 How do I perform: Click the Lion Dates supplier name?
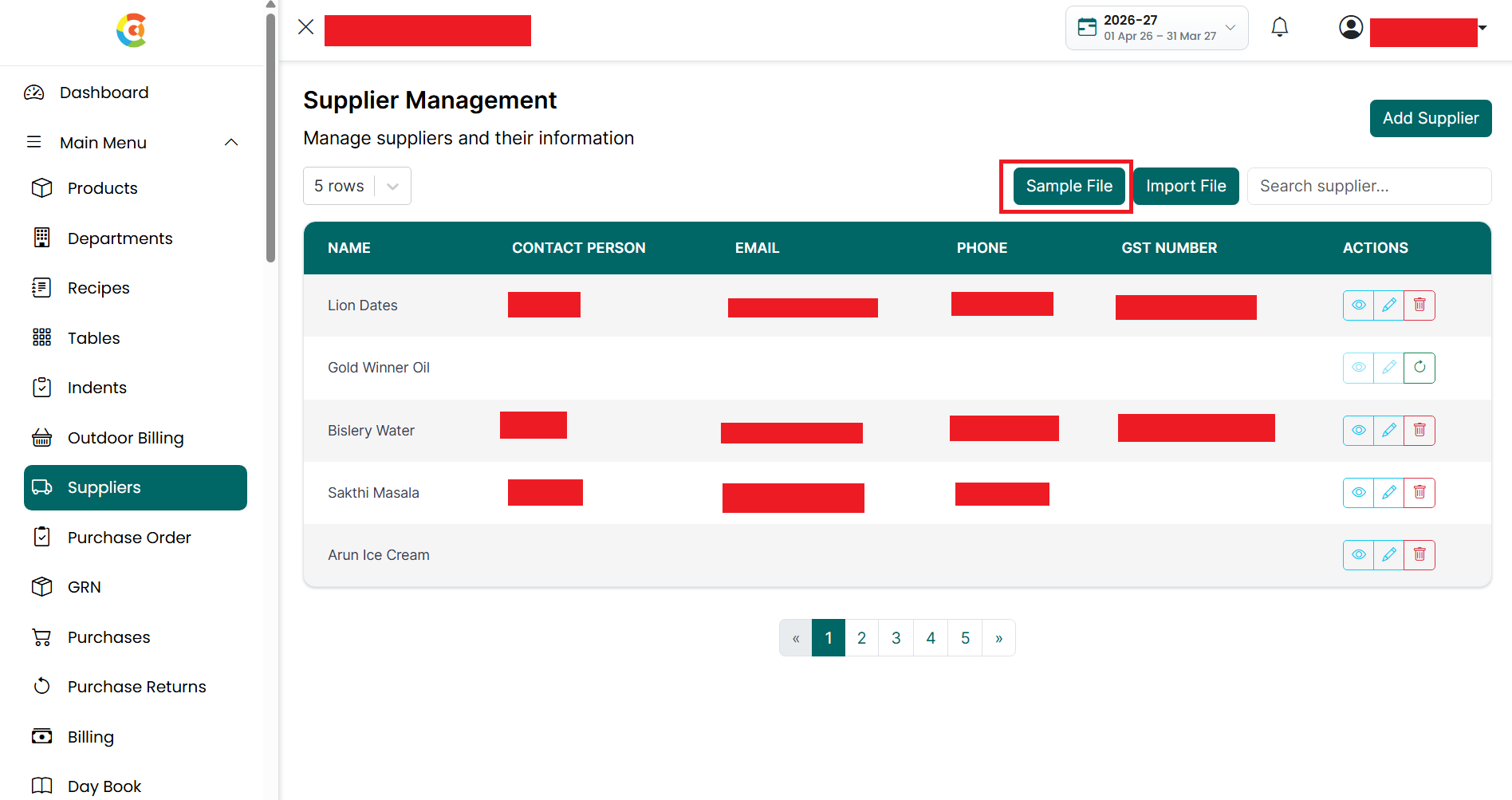(x=363, y=305)
